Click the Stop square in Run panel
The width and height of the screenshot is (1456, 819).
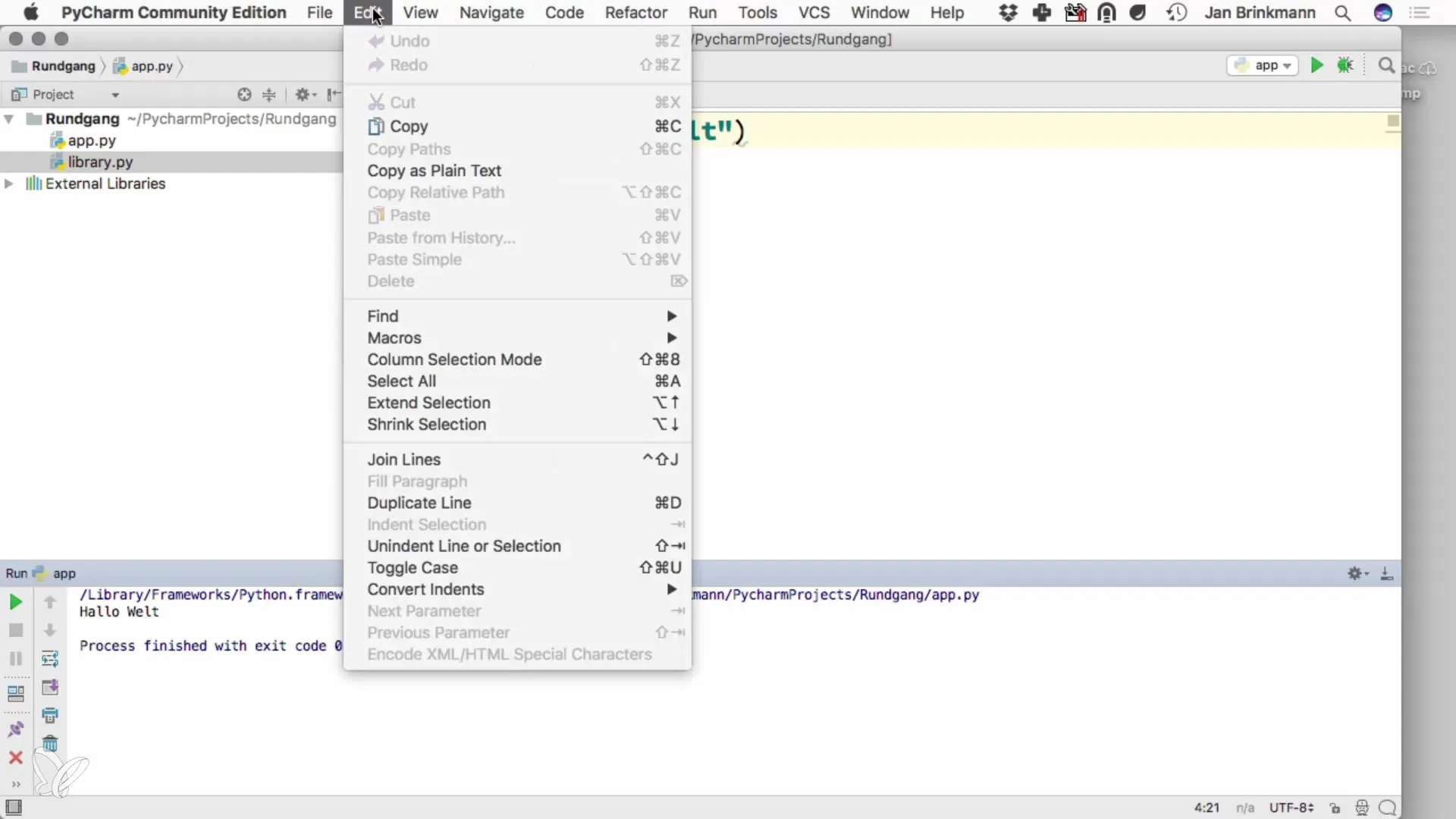point(15,630)
